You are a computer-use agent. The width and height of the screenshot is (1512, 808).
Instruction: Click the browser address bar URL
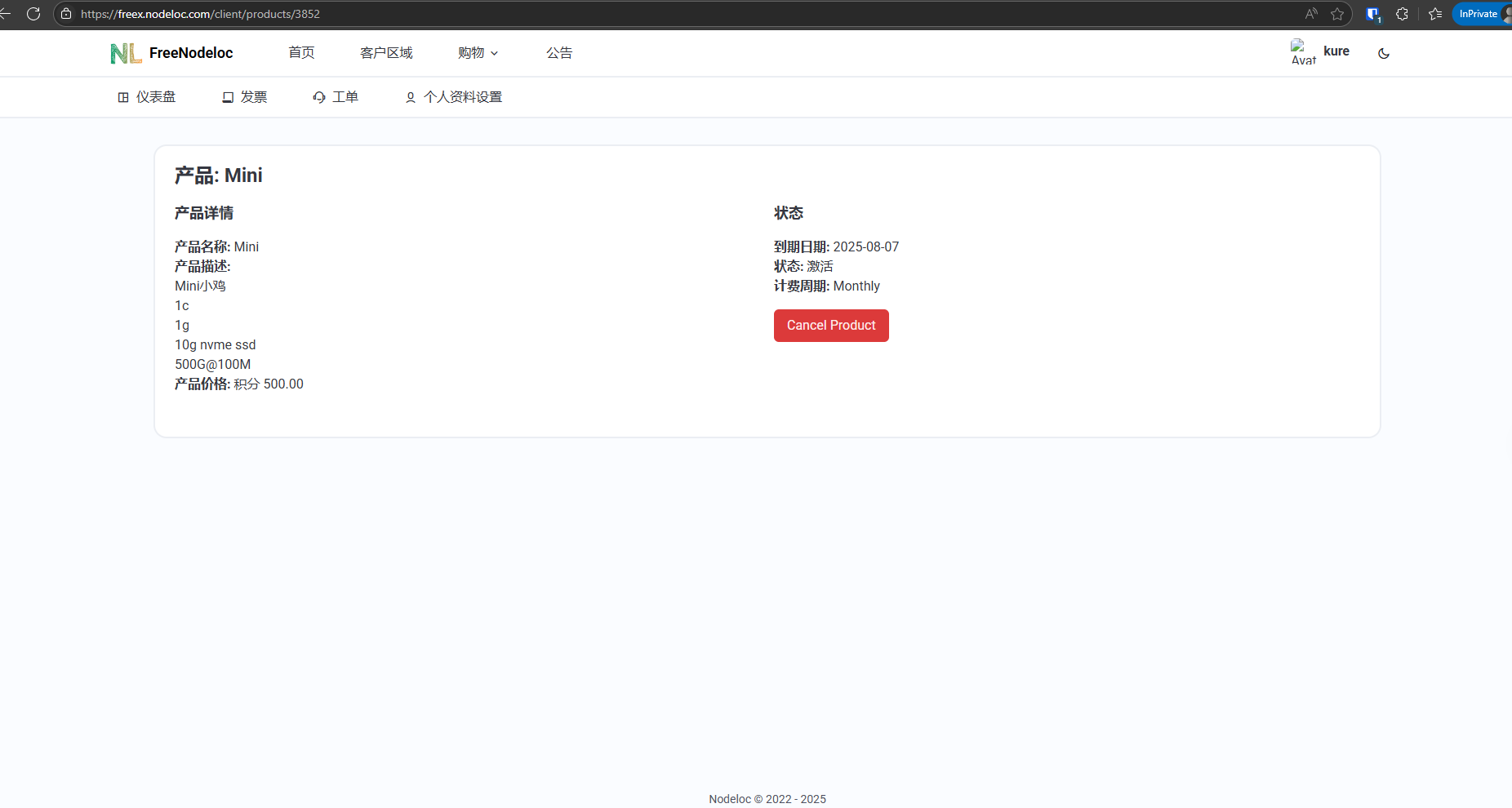pyautogui.click(x=200, y=14)
